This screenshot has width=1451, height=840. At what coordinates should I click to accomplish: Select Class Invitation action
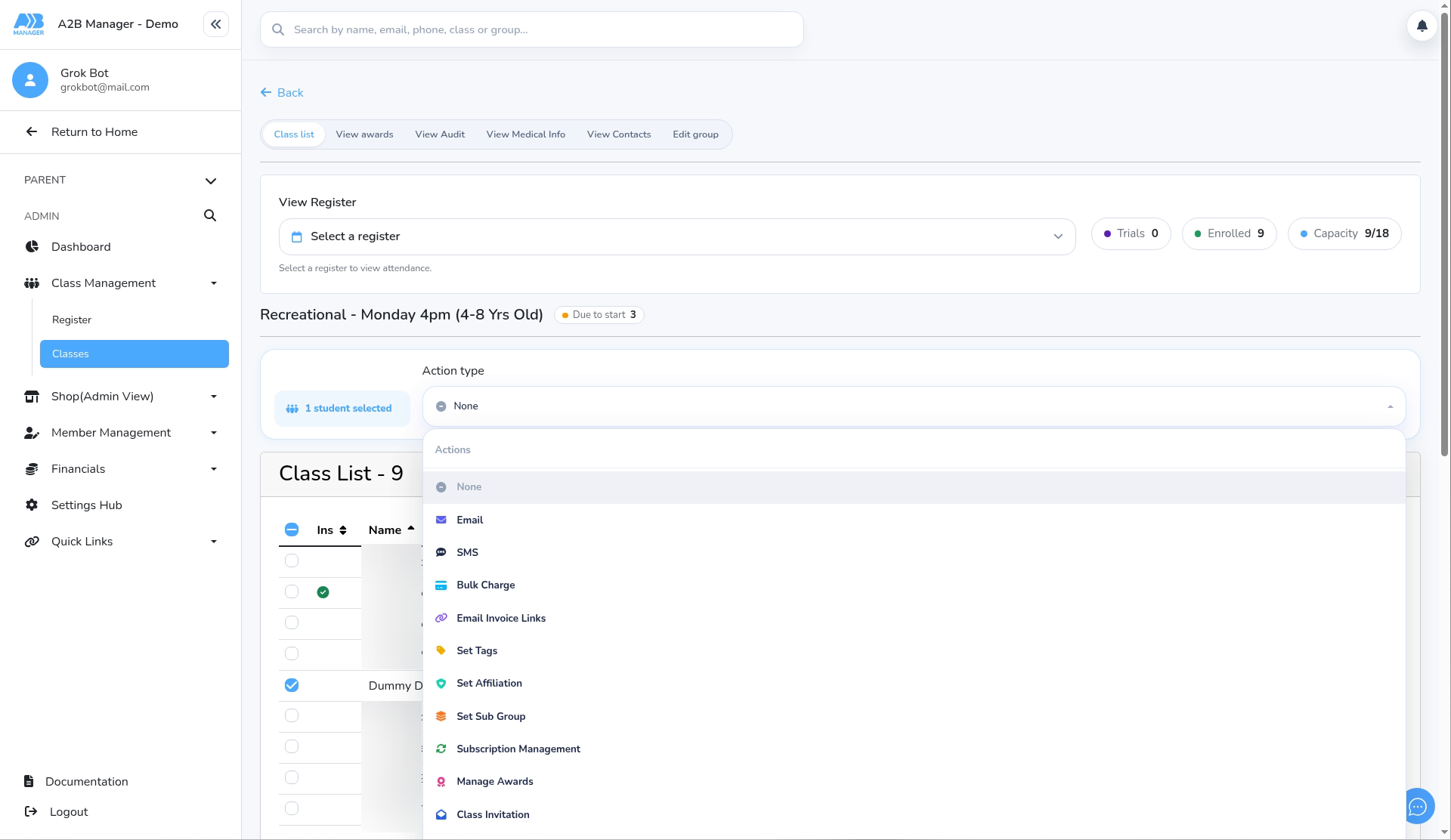pos(914,814)
